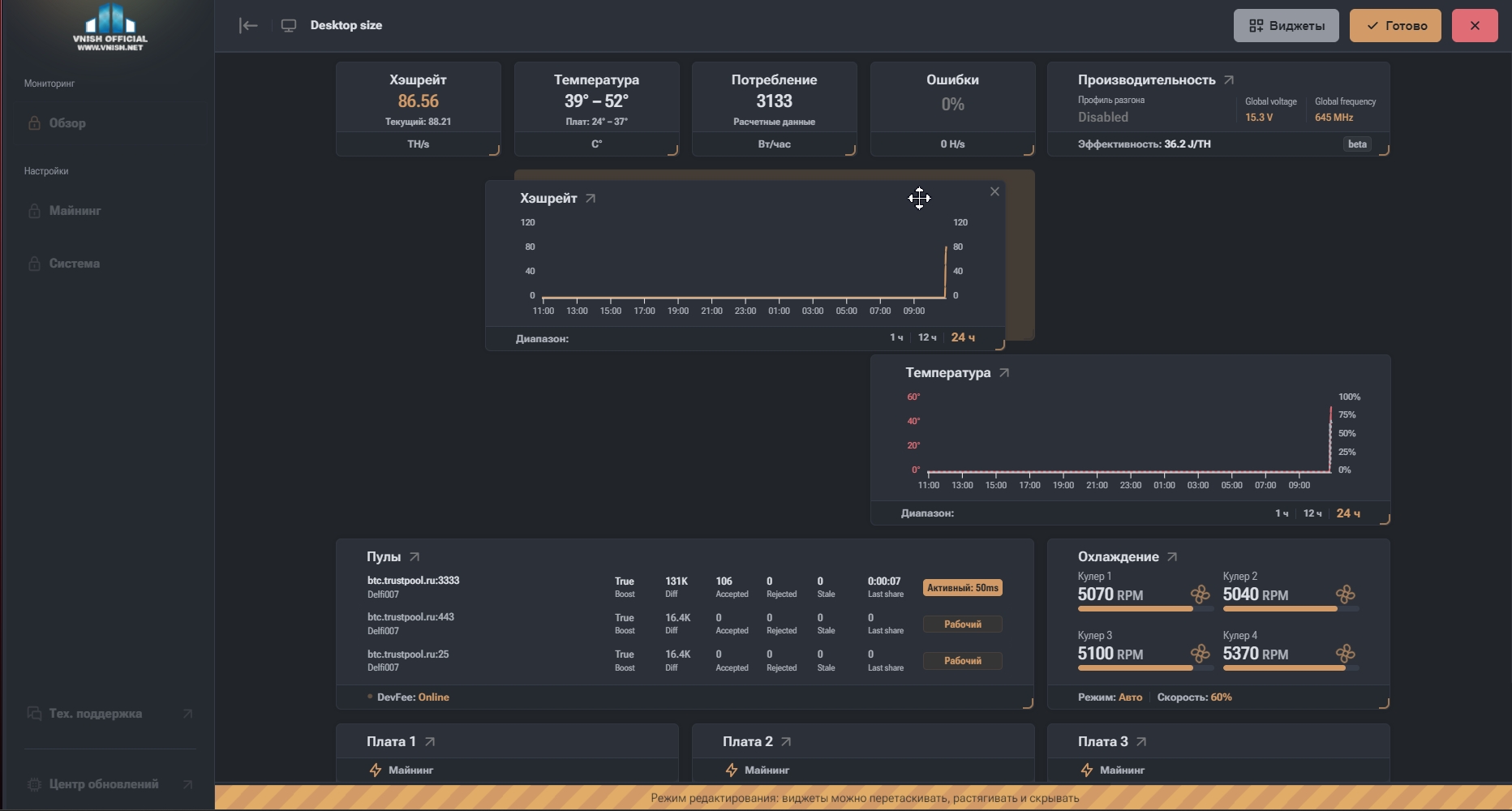Click the Кулер 2 fan icon
1512x811 pixels.
point(1346,594)
